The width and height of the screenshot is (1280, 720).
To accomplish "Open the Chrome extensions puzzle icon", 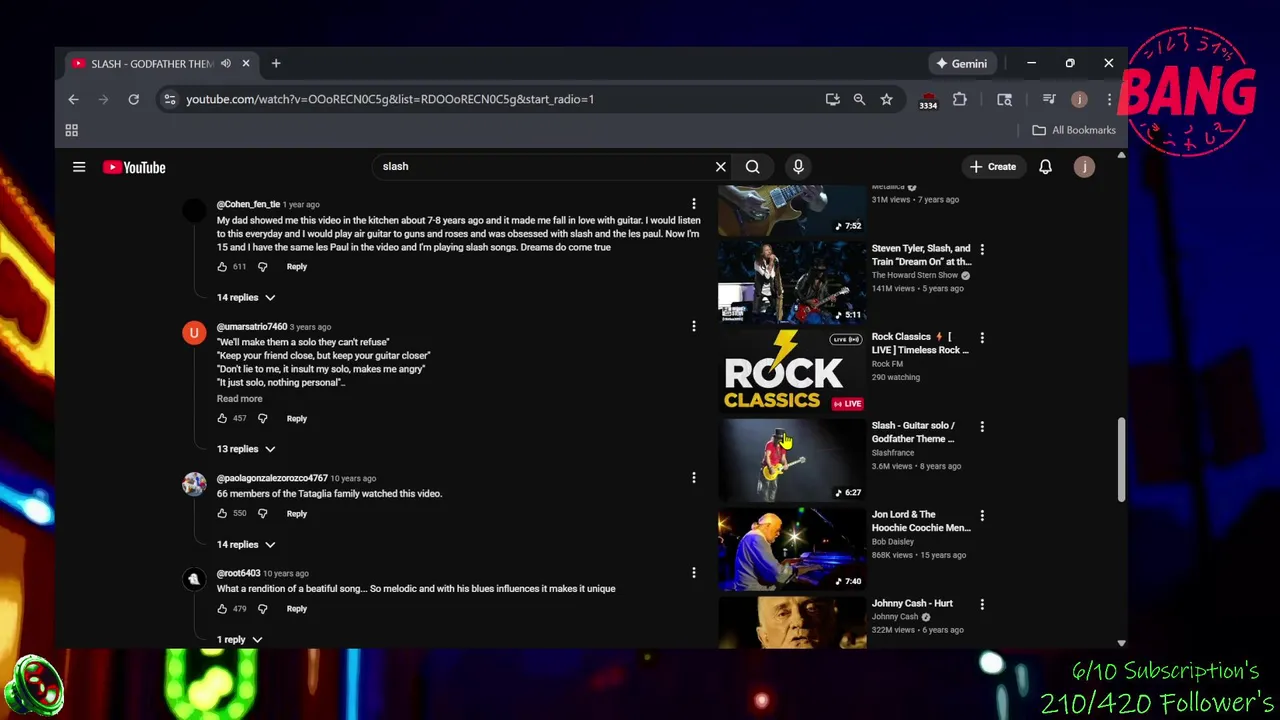I will coord(960,99).
